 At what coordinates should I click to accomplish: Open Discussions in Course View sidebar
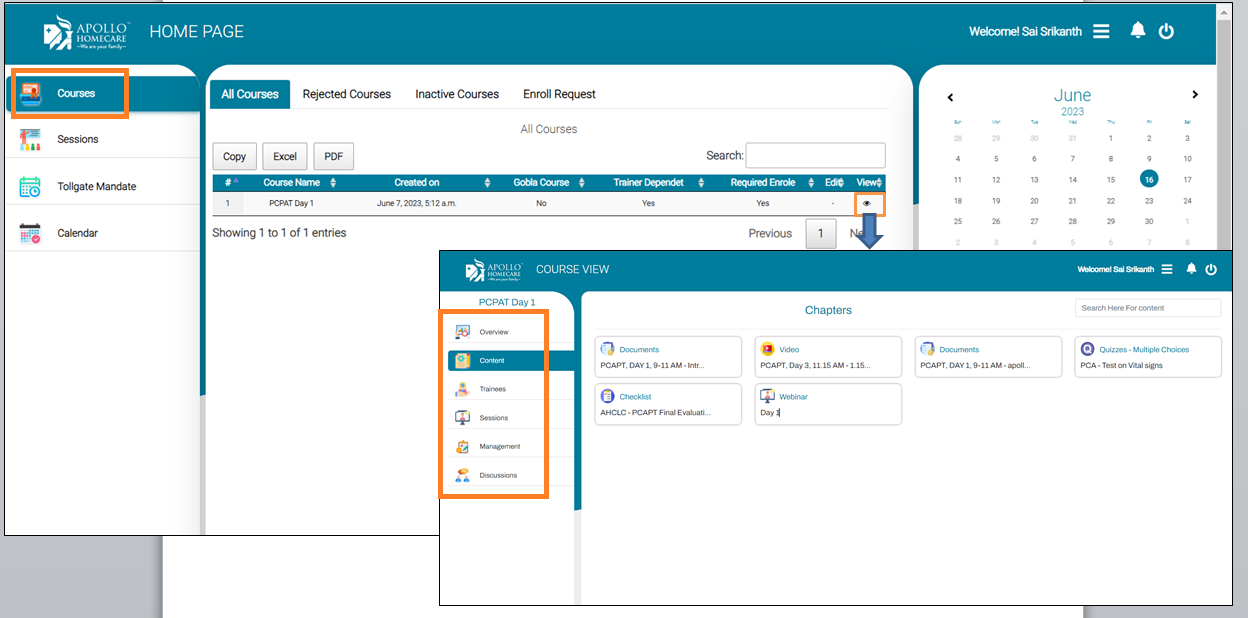tap(498, 475)
